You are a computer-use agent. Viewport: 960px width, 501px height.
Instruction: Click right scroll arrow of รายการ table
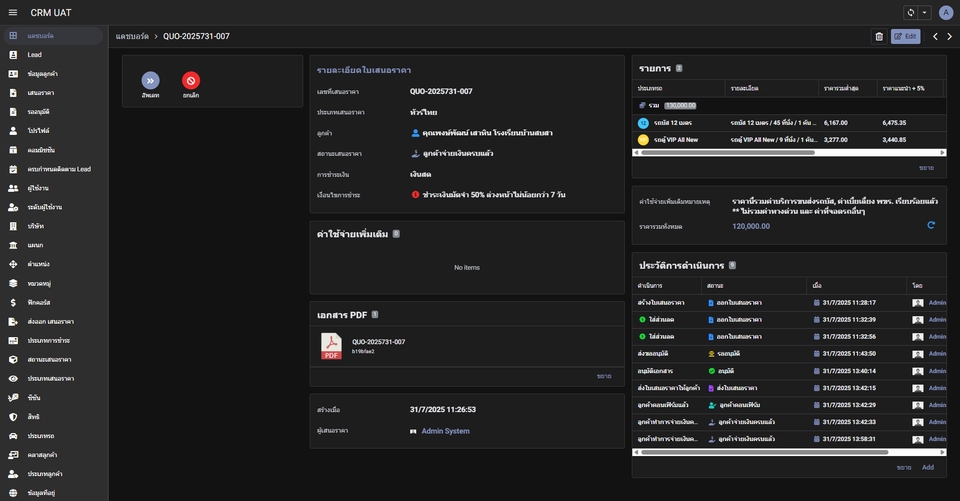[x=942, y=152]
